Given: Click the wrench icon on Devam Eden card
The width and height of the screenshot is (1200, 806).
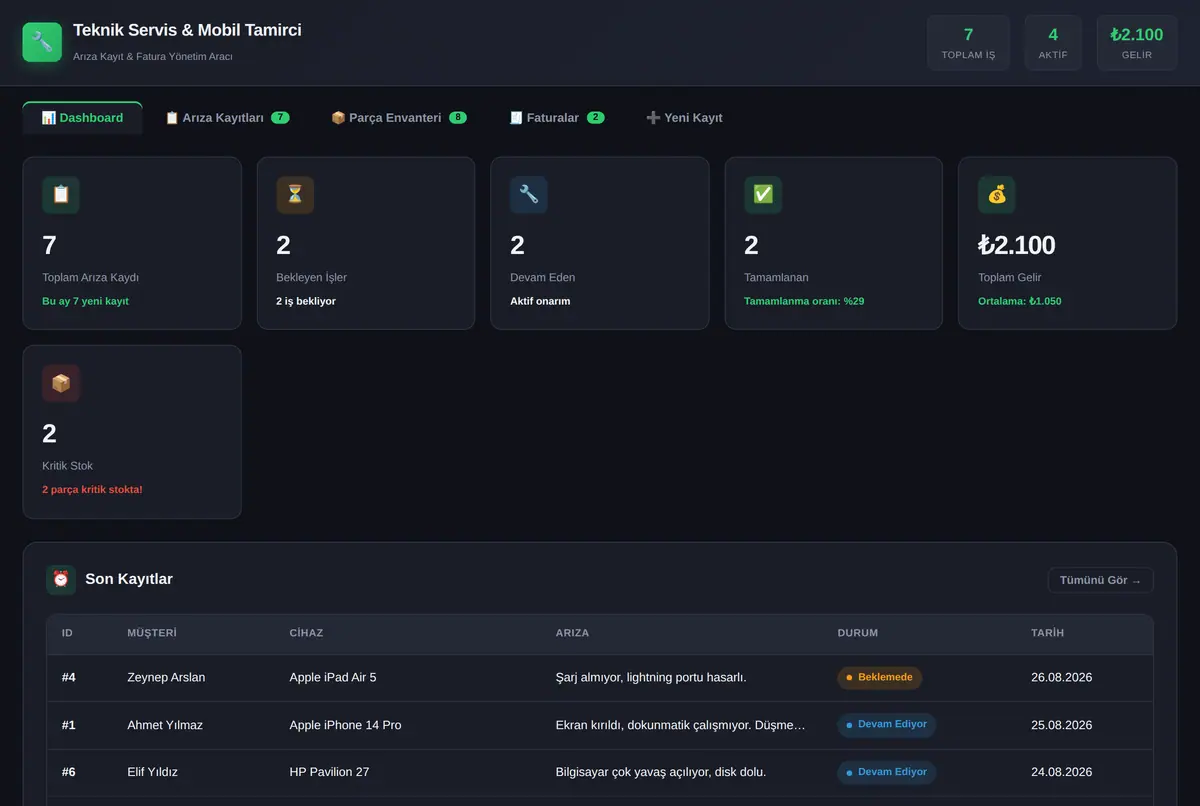Looking at the screenshot, I should pyautogui.click(x=529, y=195).
